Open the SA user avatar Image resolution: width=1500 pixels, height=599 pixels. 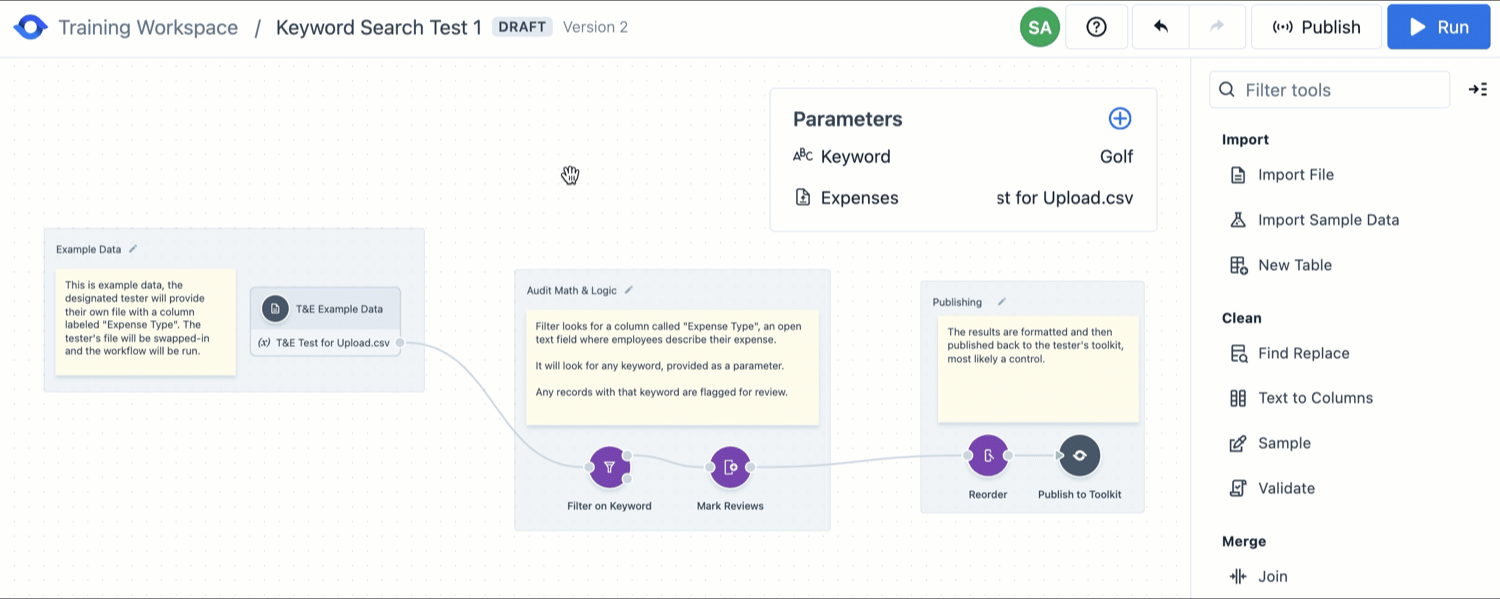1040,27
